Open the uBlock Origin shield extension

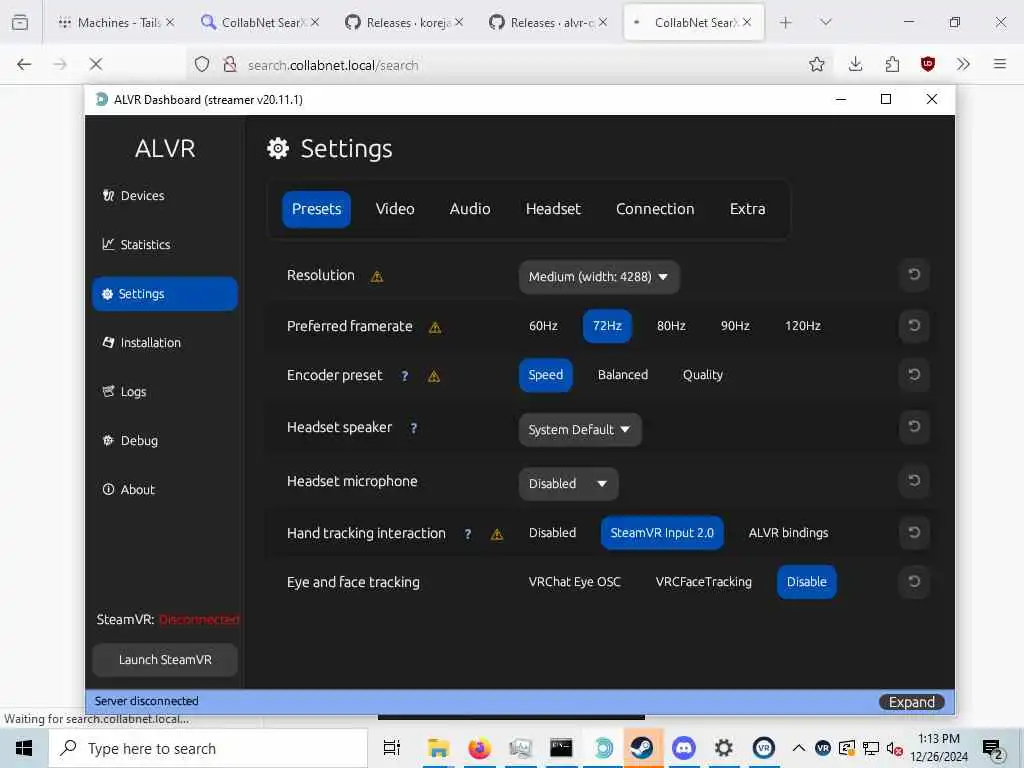[x=927, y=64]
